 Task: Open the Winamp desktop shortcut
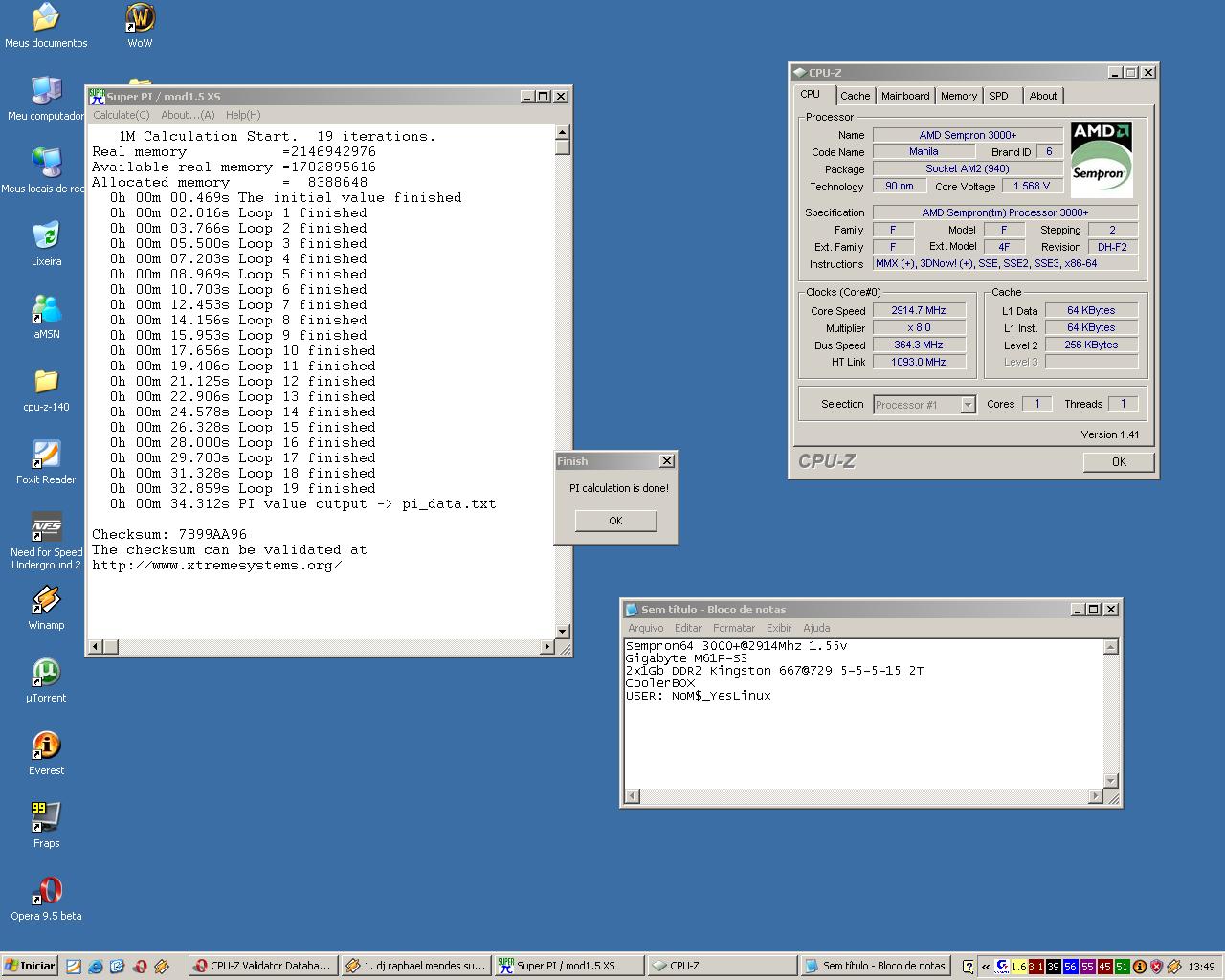click(x=46, y=608)
